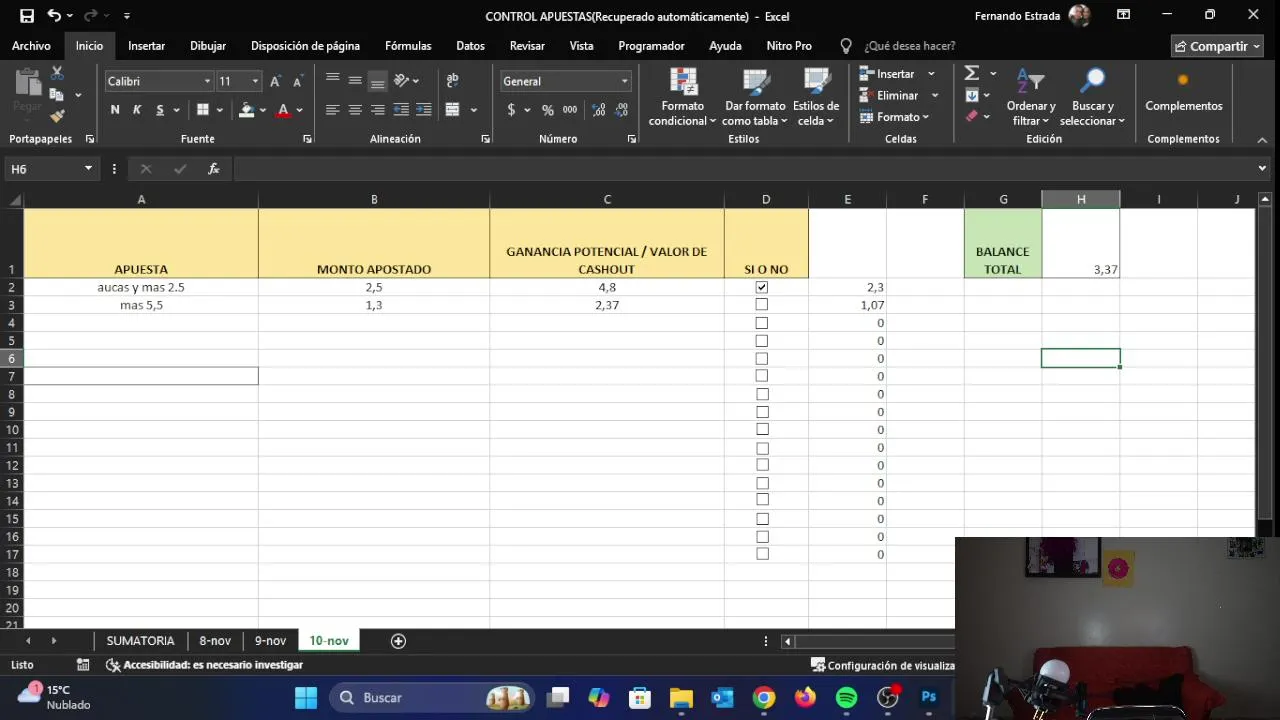The image size is (1280, 720).
Task: Expand the Insertar cells dropdown
Action: click(931, 73)
